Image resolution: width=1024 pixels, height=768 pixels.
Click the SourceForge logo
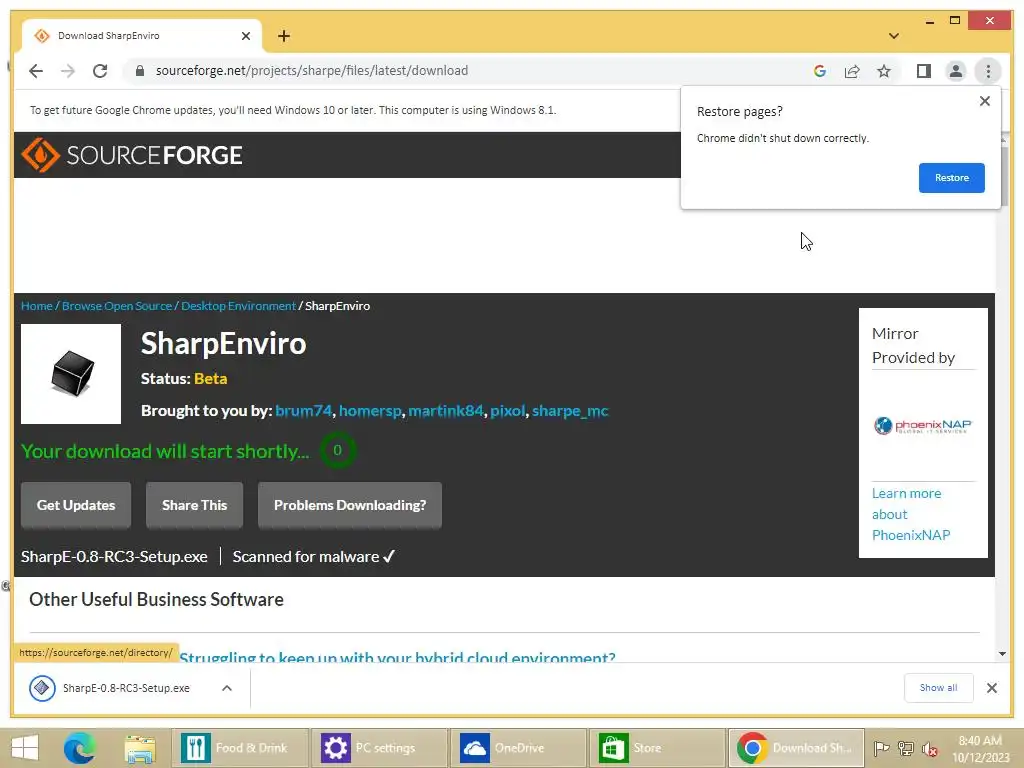132,155
